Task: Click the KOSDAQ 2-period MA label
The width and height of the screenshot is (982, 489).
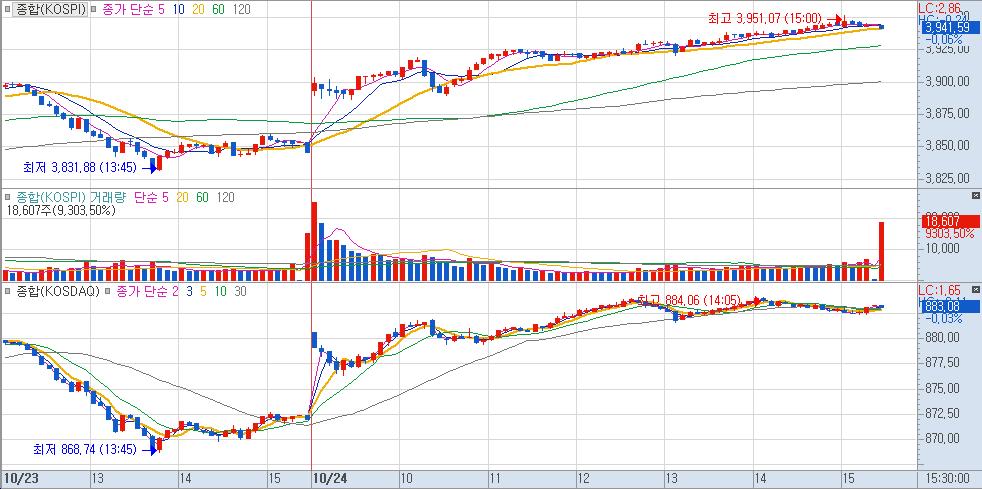Action: (174, 291)
